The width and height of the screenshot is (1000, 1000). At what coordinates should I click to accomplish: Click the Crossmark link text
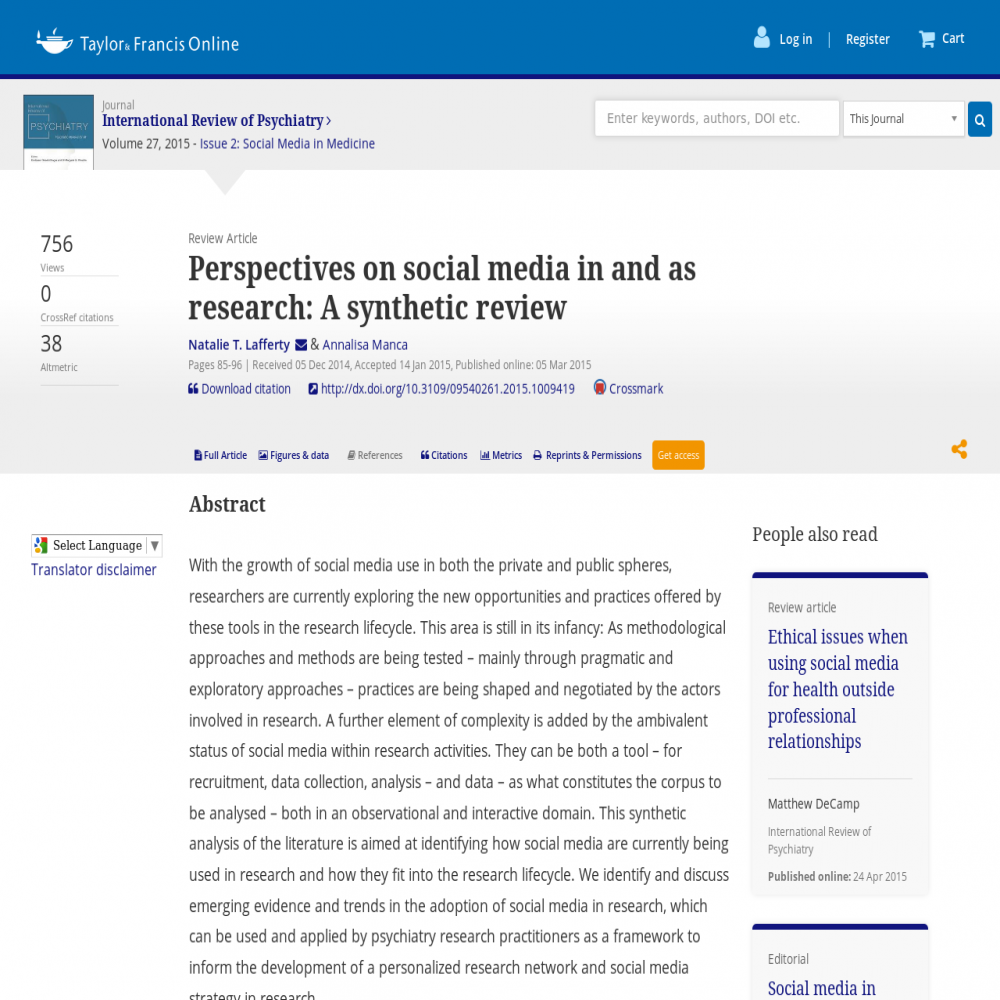tap(636, 389)
